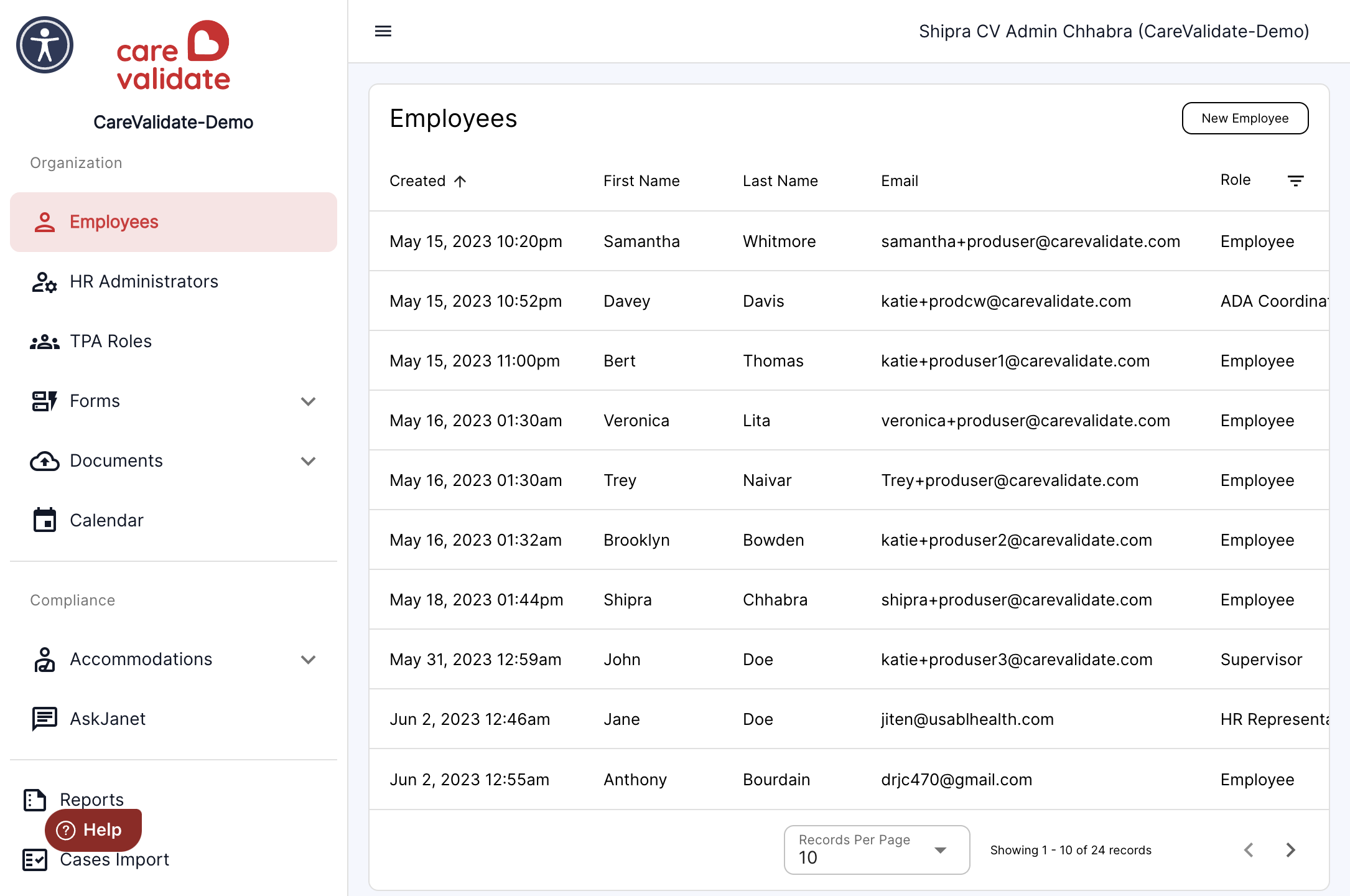Go to next page of records

point(1291,850)
